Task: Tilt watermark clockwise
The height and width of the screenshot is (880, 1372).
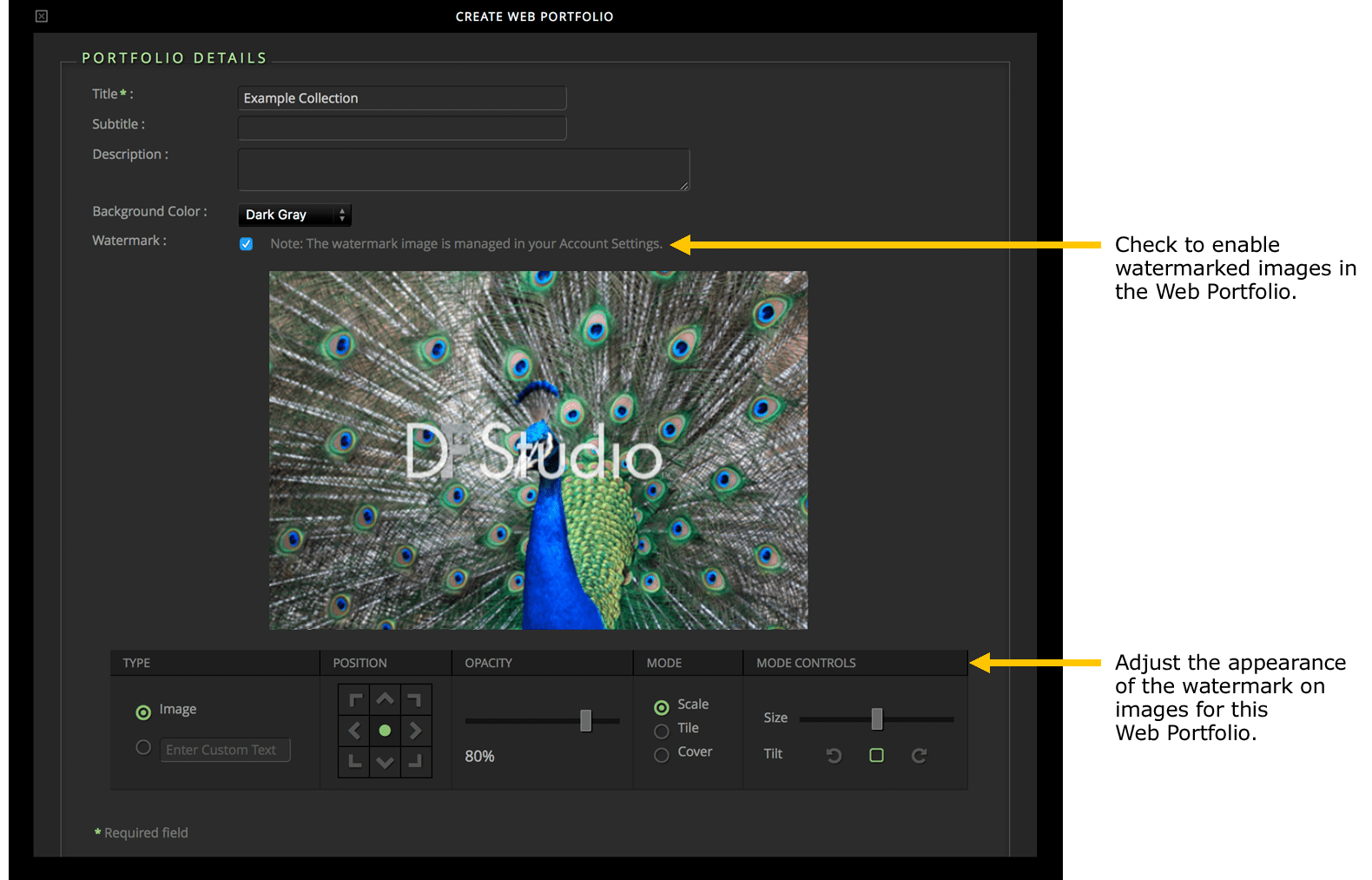Action: tap(919, 755)
